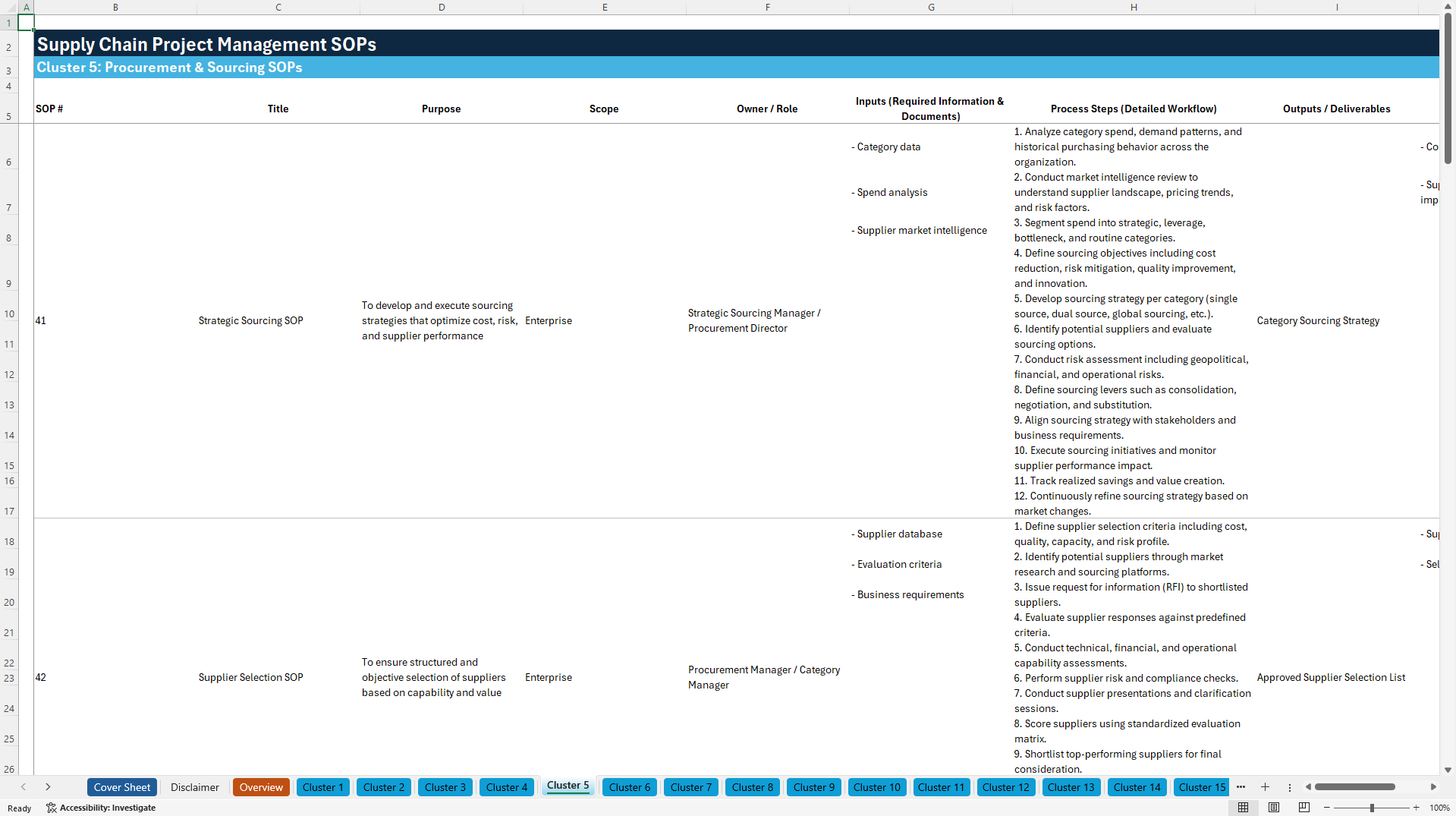Click the horizontal scrollbar thumb
The width and height of the screenshot is (1456, 816).
click(1355, 787)
